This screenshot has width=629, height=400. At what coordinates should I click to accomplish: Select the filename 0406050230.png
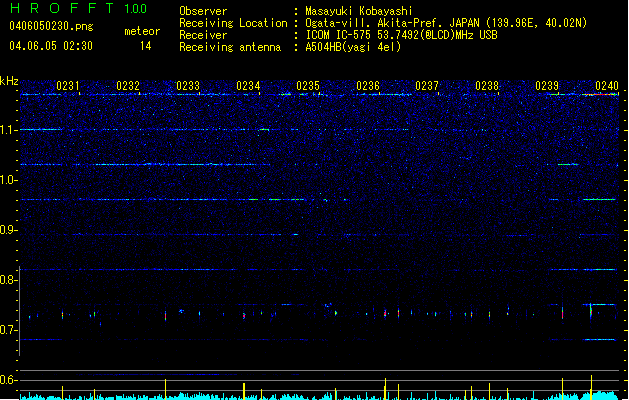(x=51, y=27)
